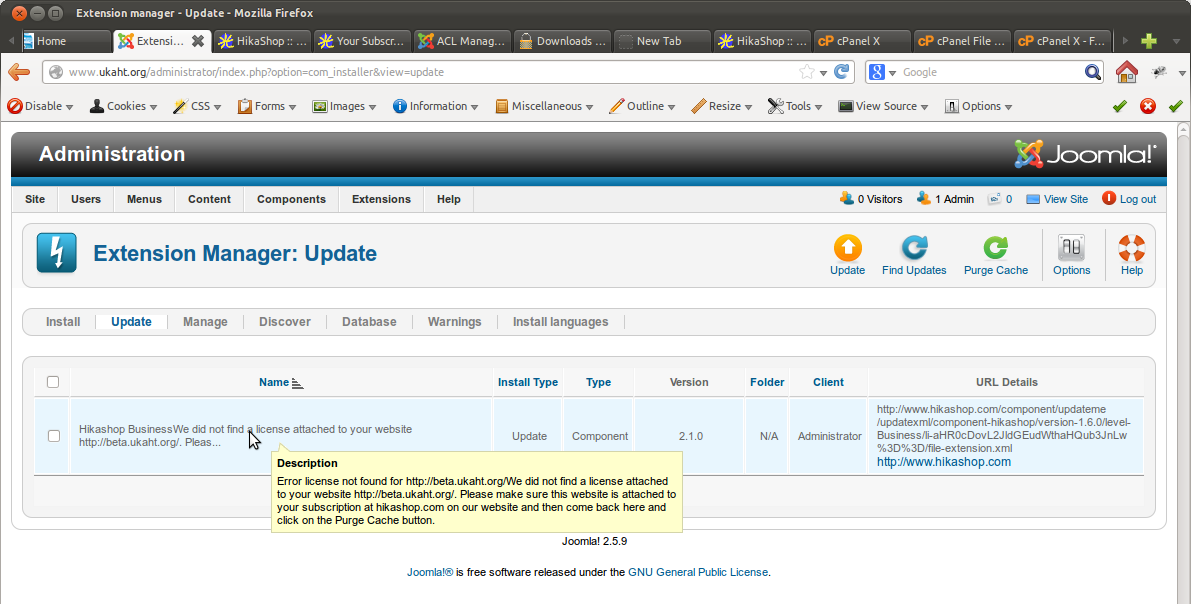Open the Forms dropdown menu
The image size is (1191, 604).
click(267, 106)
